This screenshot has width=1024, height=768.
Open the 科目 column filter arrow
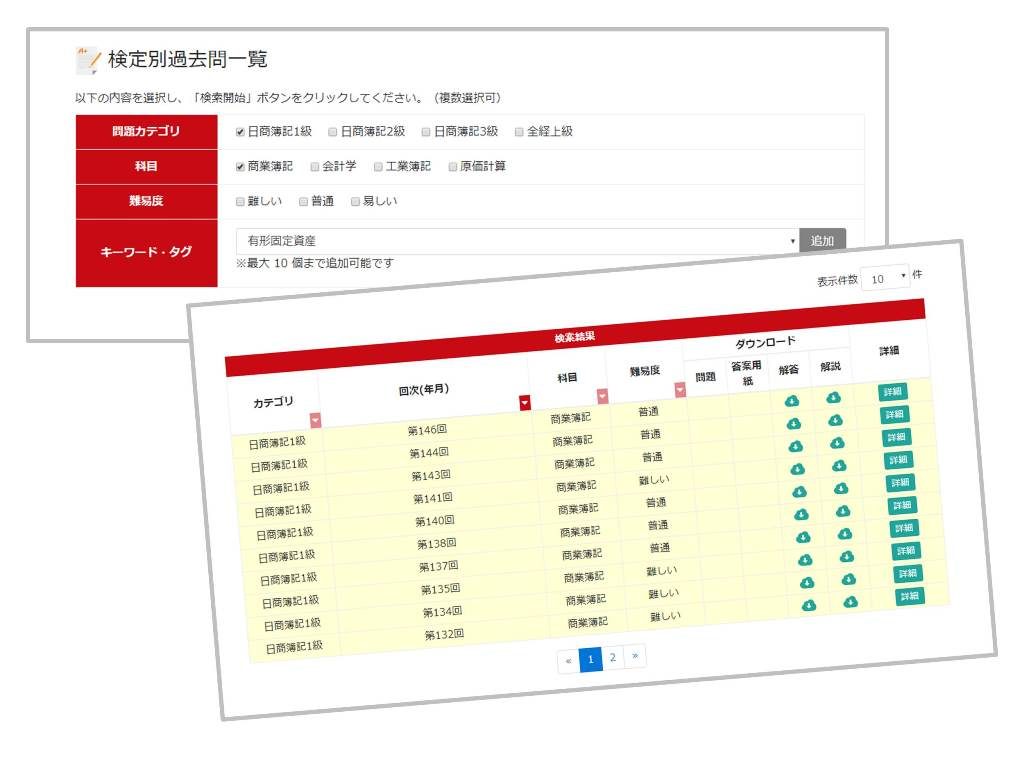click(x=602, y=396)
